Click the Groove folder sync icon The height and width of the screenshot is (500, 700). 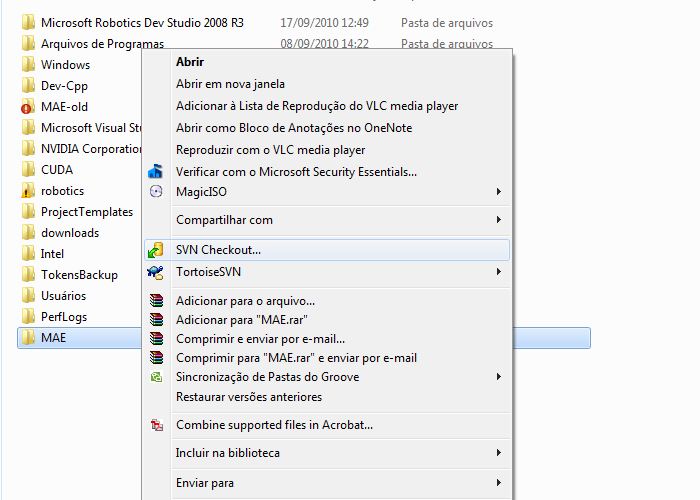coord(156,377)
